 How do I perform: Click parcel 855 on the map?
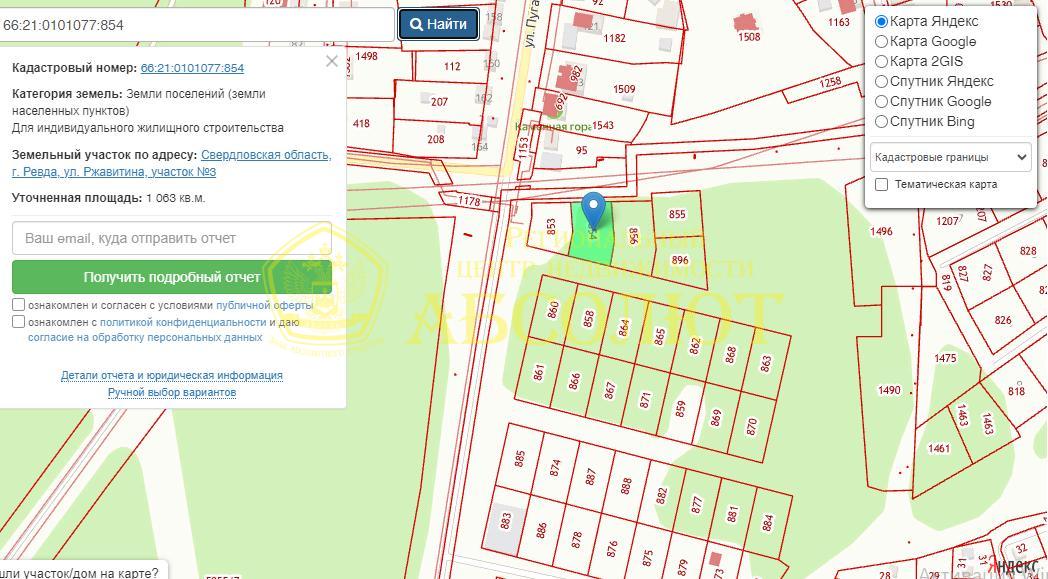pyautogui.click(x=677, y=214)
